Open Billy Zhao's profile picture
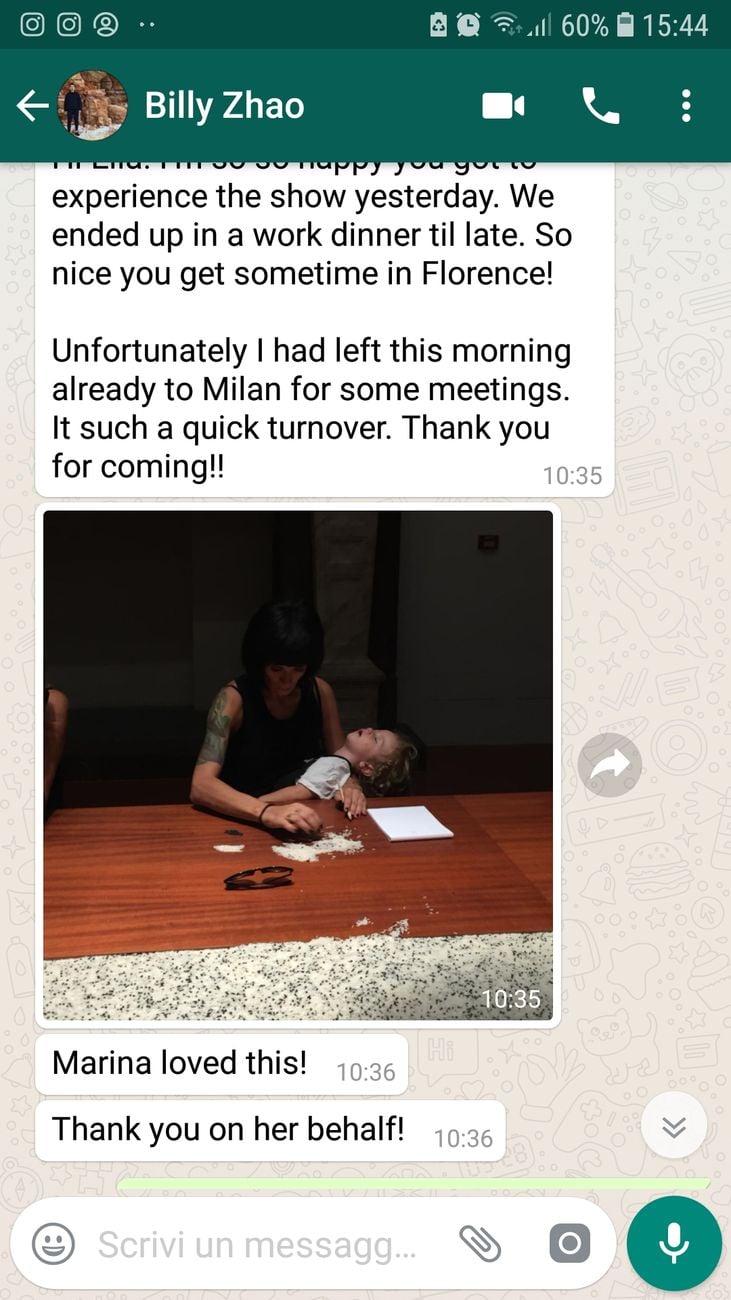 pyautogui.click(x=93, y=105)
